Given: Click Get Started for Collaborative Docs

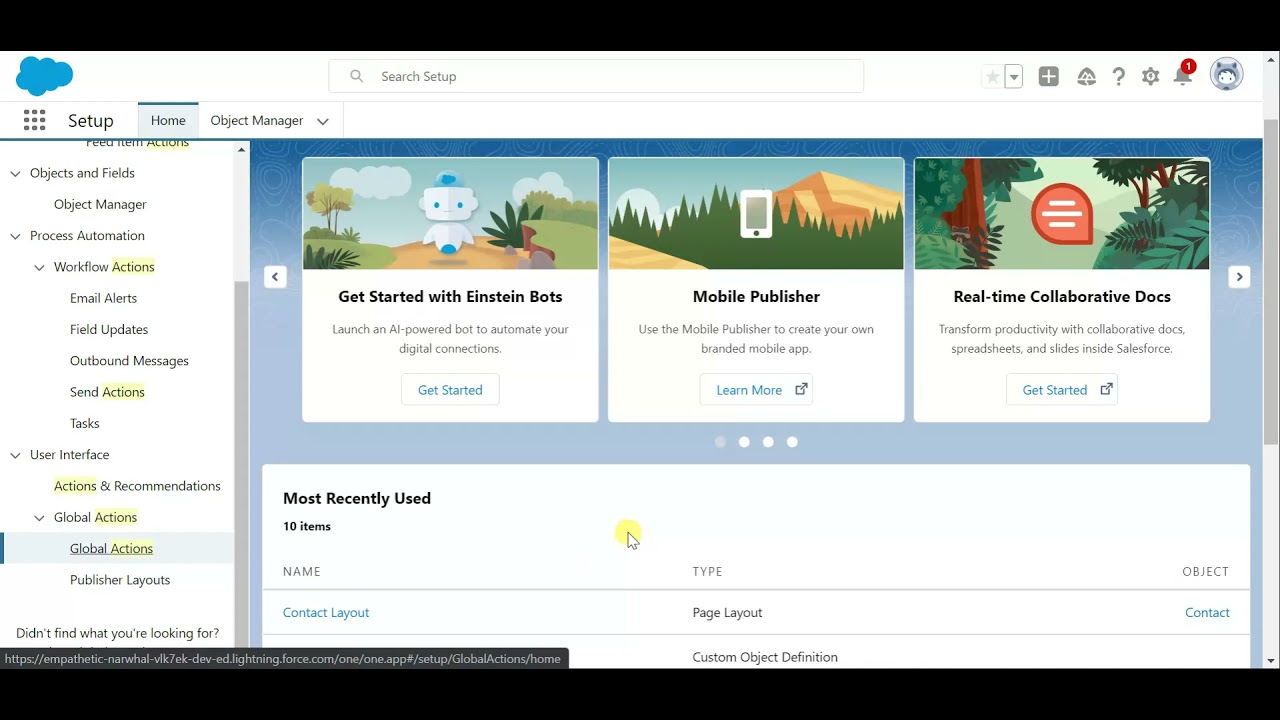Looking at the screenshot, I should point(1062,390).
